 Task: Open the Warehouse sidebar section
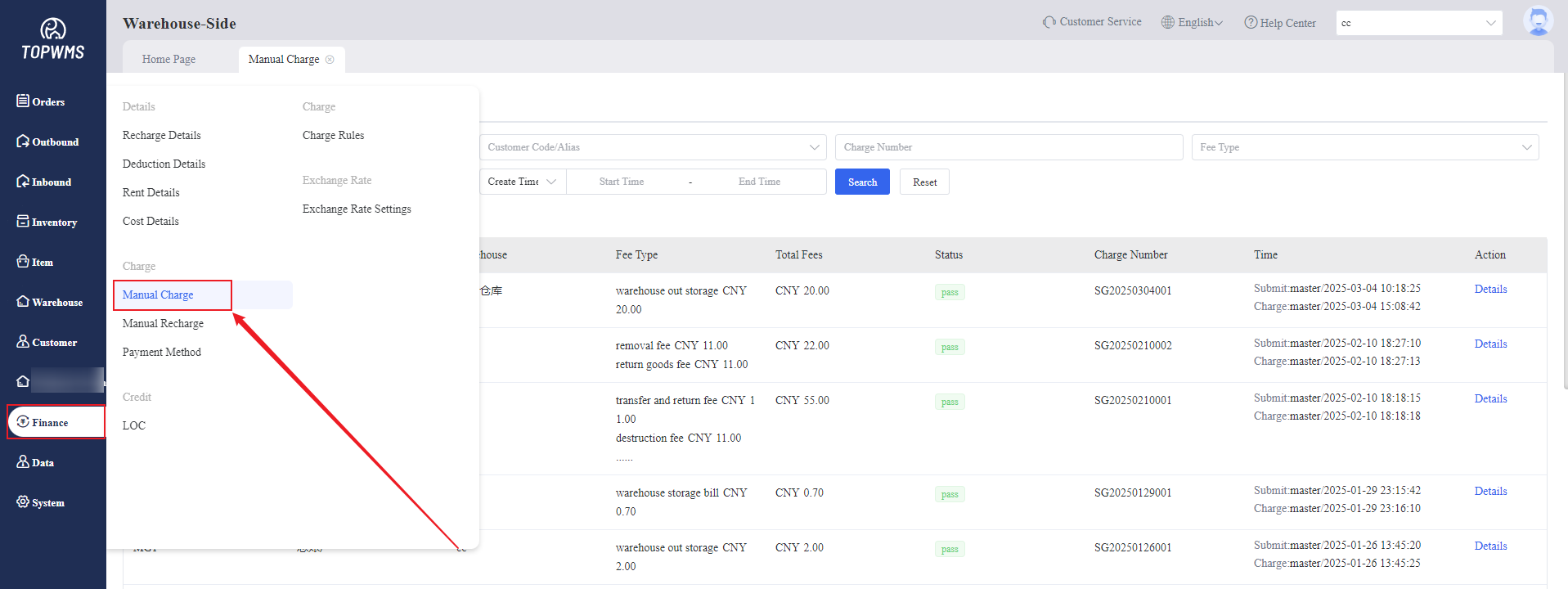50,302
